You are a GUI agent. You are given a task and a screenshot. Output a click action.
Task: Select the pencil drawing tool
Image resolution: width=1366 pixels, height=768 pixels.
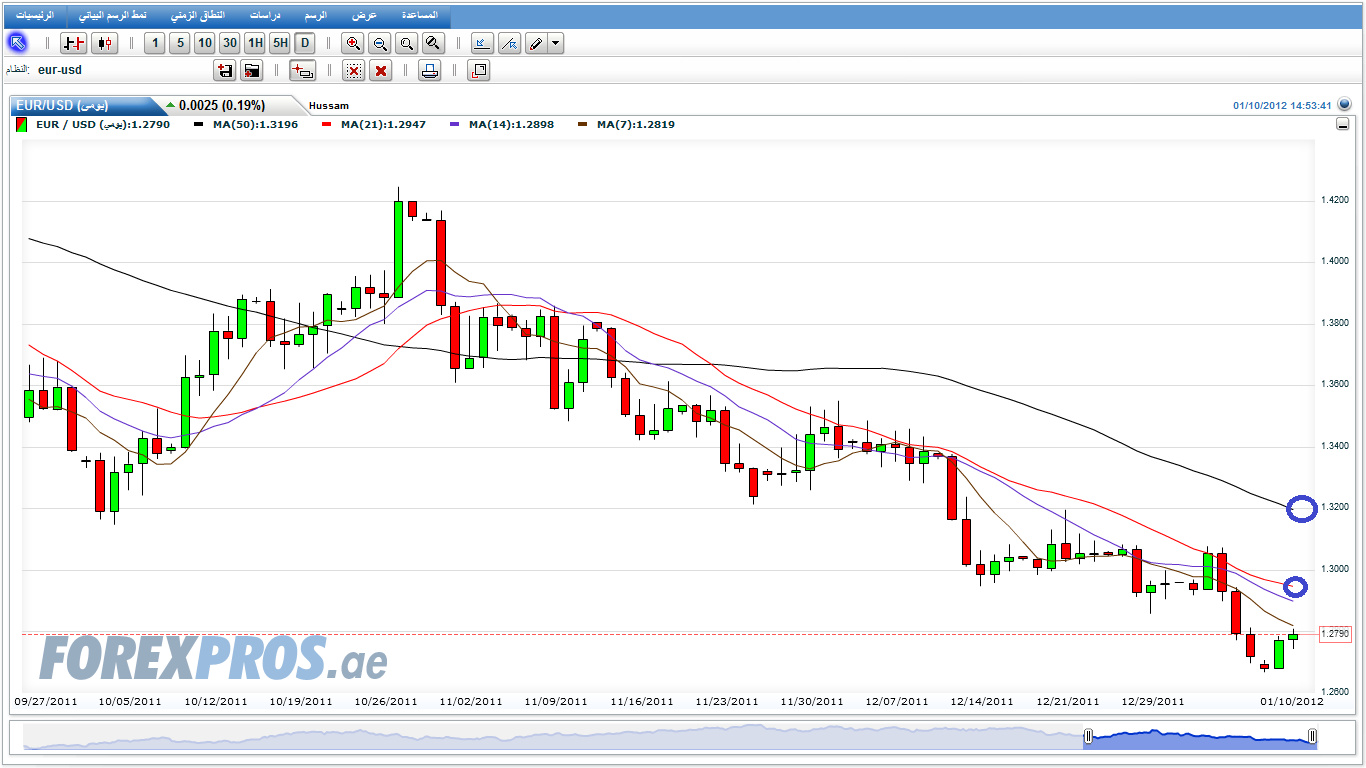536,43
